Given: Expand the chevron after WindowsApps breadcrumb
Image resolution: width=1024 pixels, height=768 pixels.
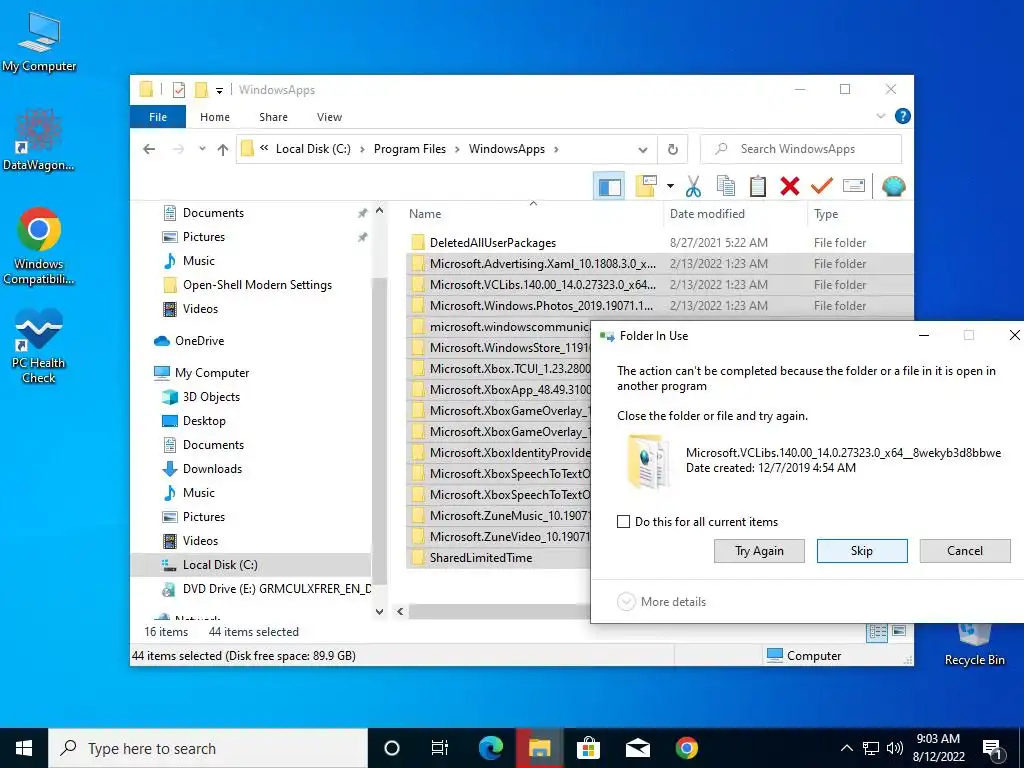Looking at the screenshot, I should click(556, 149).
